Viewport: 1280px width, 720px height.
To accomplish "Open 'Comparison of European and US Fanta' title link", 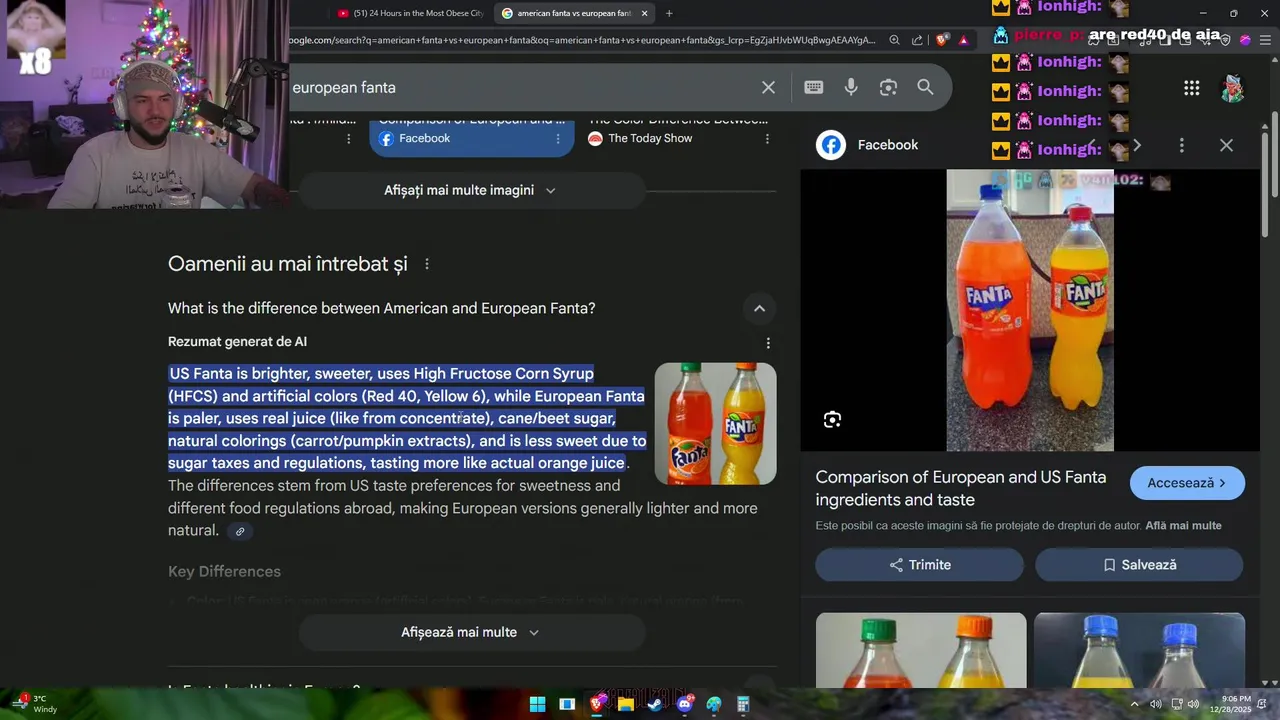I will 961,488.
